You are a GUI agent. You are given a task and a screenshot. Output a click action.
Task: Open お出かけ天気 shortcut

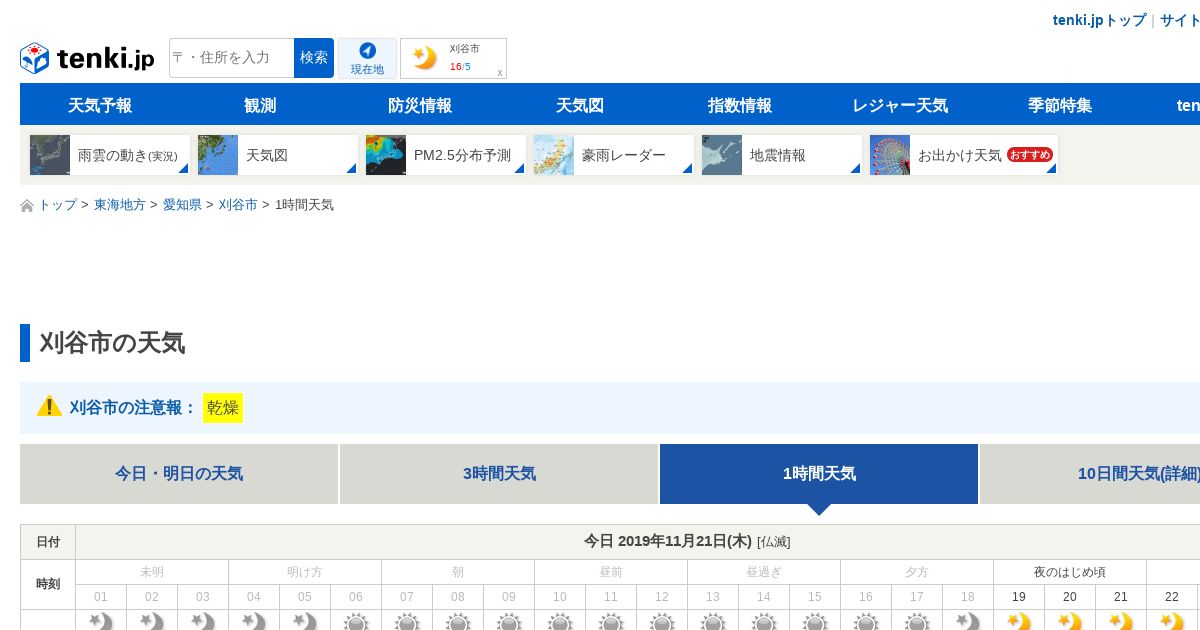click(x=964, y=155)
